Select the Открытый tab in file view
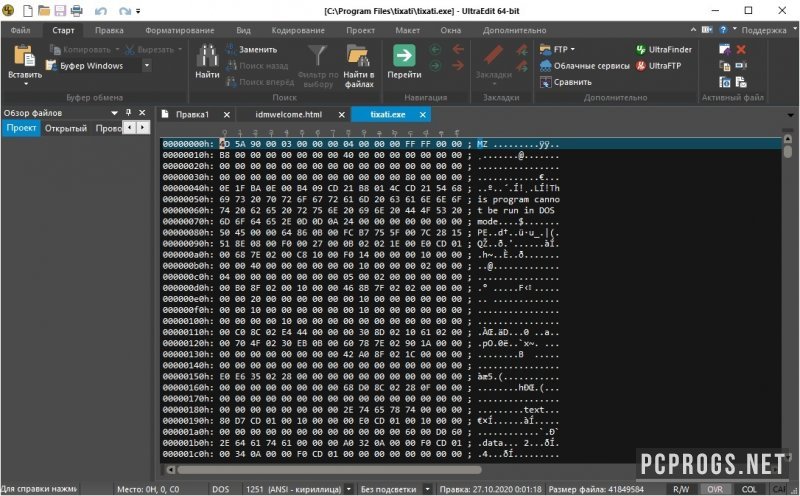800x496 pixels. pos(66,128)
